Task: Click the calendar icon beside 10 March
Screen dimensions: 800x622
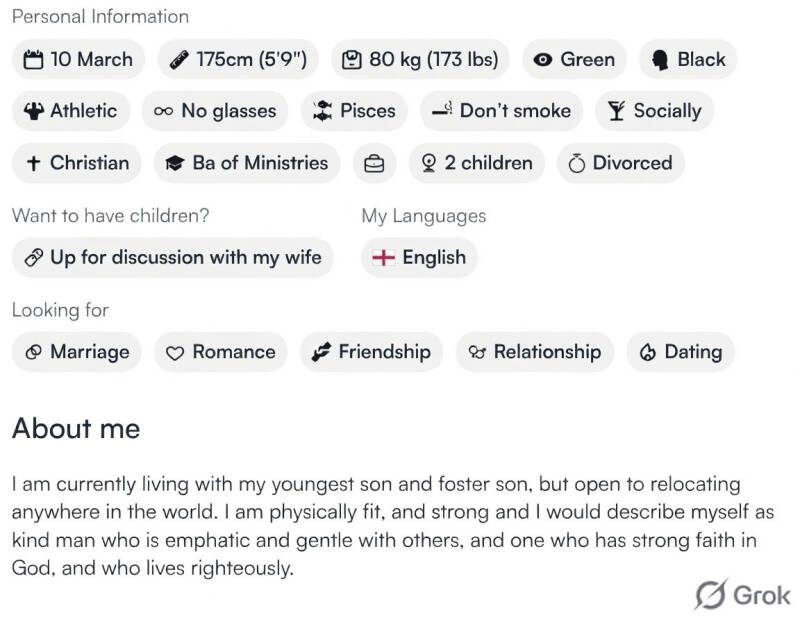Action: pos(33,60)
